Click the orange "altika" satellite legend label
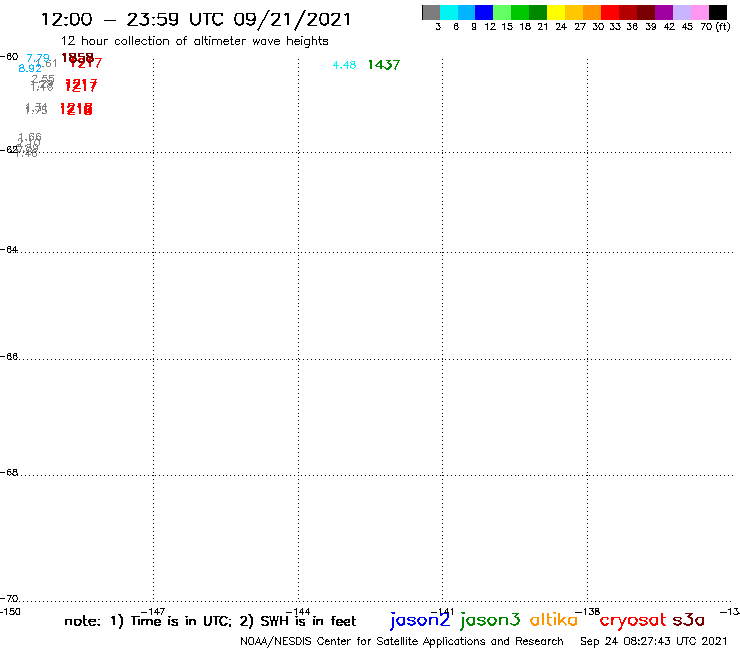 [554, 619]
